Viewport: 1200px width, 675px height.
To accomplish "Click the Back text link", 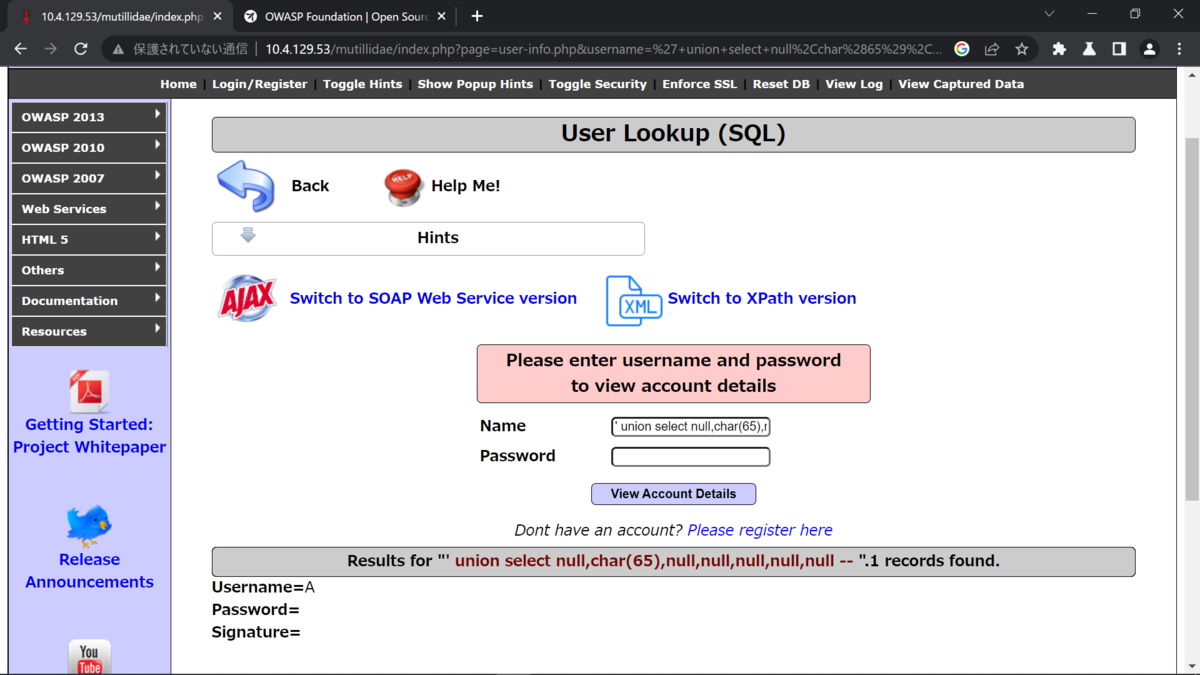I will [x=310, y=186].
